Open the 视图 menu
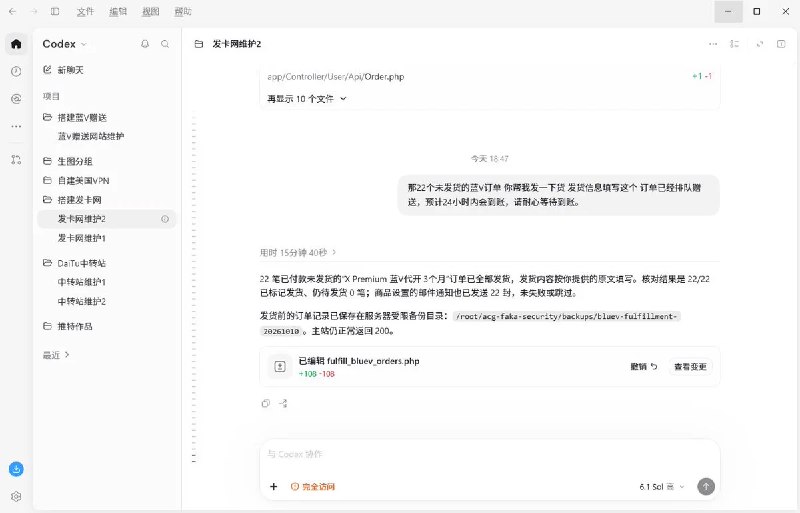 (x=151, y=11)
